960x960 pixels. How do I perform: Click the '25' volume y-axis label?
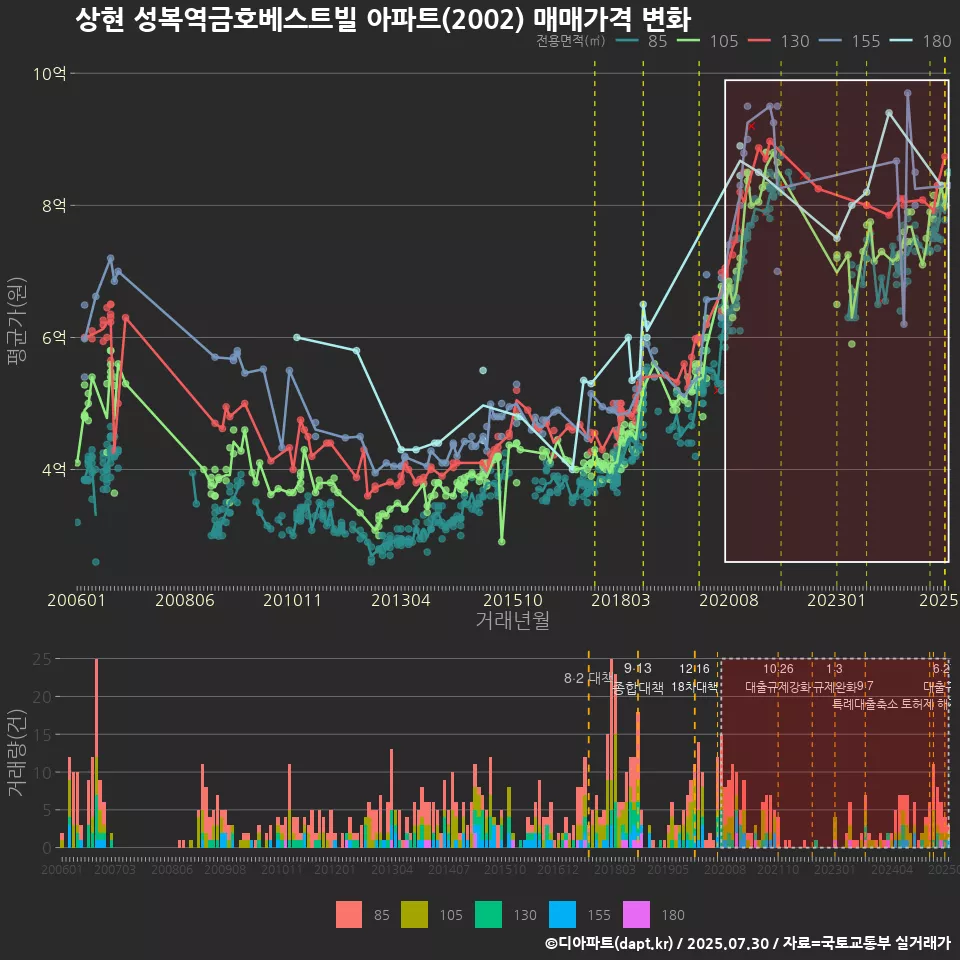[42, 659]
